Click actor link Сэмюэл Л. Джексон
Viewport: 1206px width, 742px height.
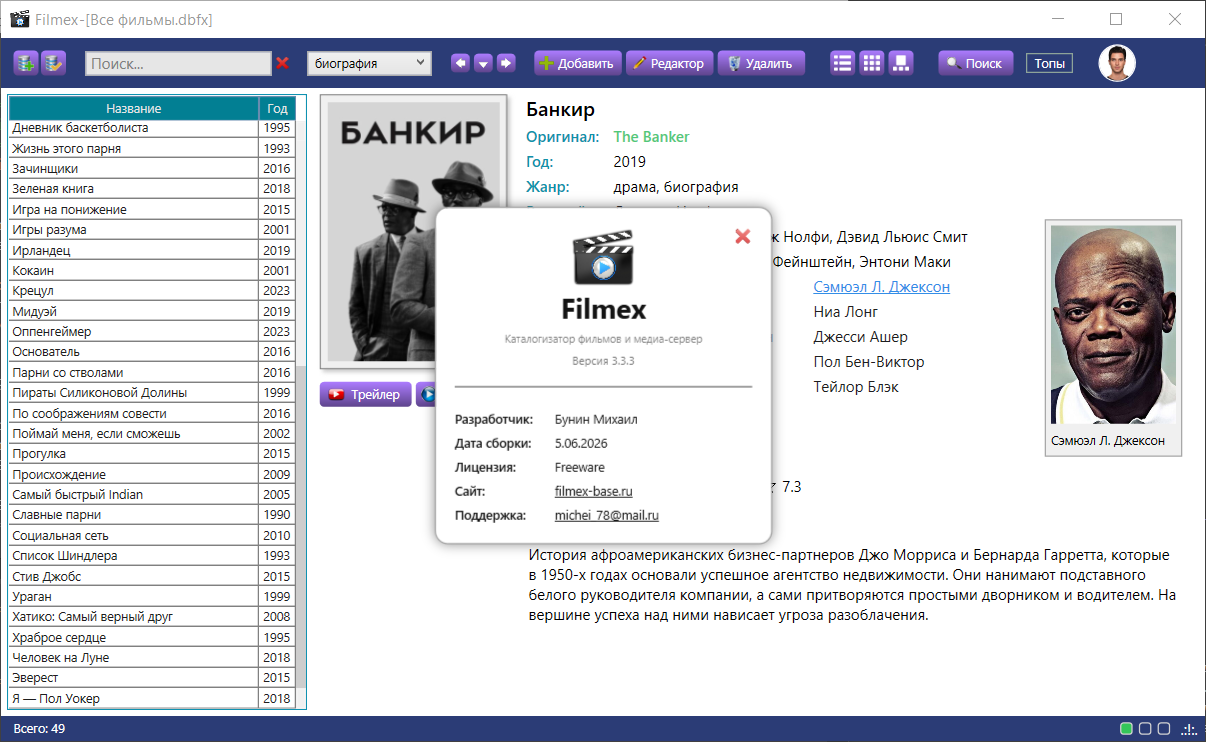coord(882,287)
